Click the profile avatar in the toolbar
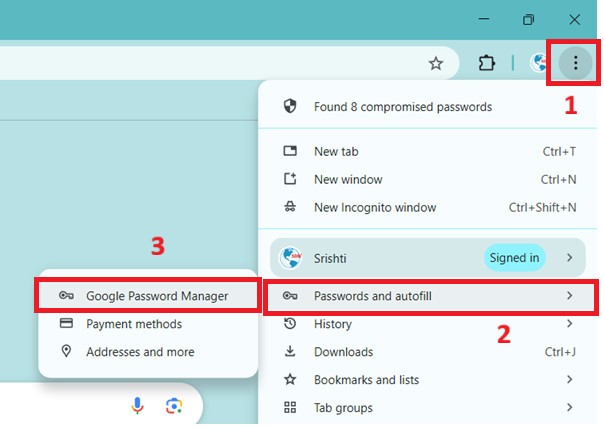 tap(540, 64)
